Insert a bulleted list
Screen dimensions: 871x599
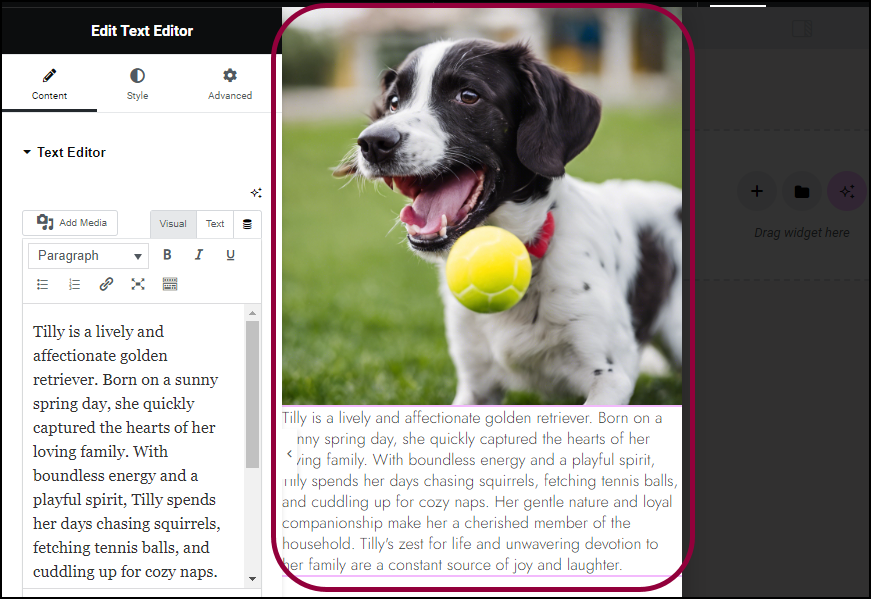click(x=43, y=284)
